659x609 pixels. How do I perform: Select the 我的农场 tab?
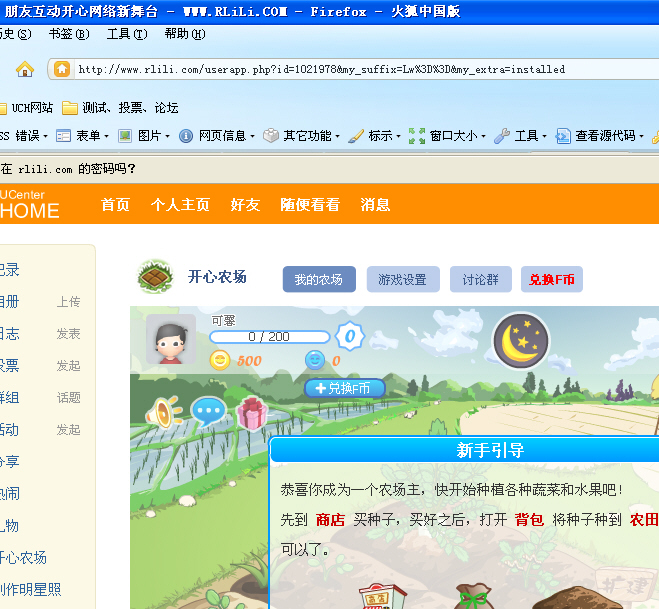[319, 279]
